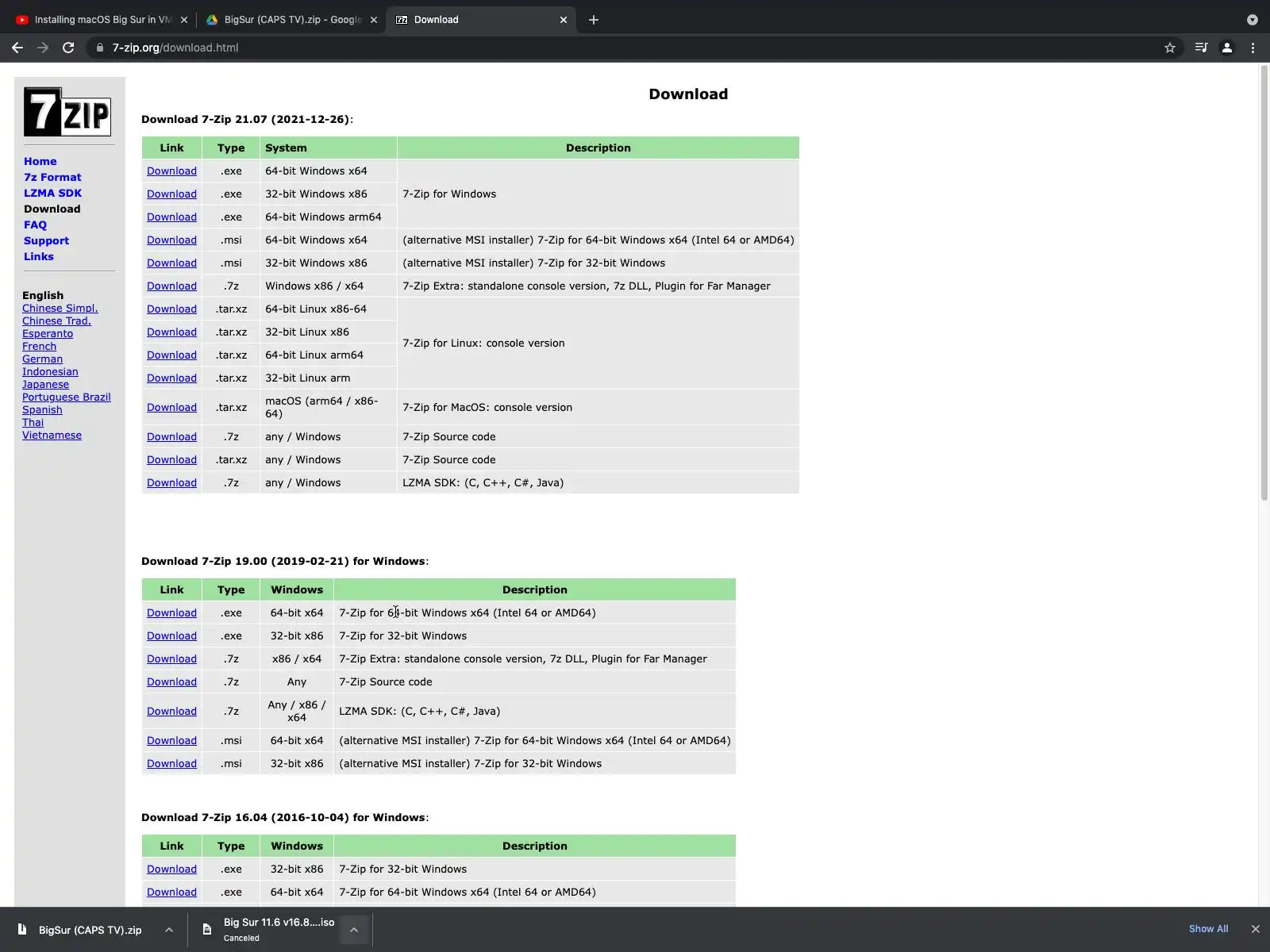Open the Chrome three-dot menu

coord(1253,48)
